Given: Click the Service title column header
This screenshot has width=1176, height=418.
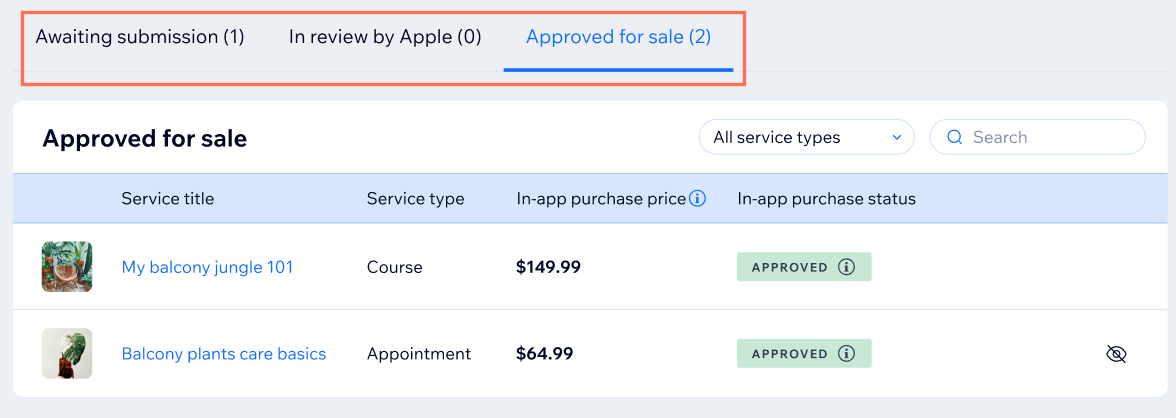Looking at the screenshot, I should coord(167,199).
